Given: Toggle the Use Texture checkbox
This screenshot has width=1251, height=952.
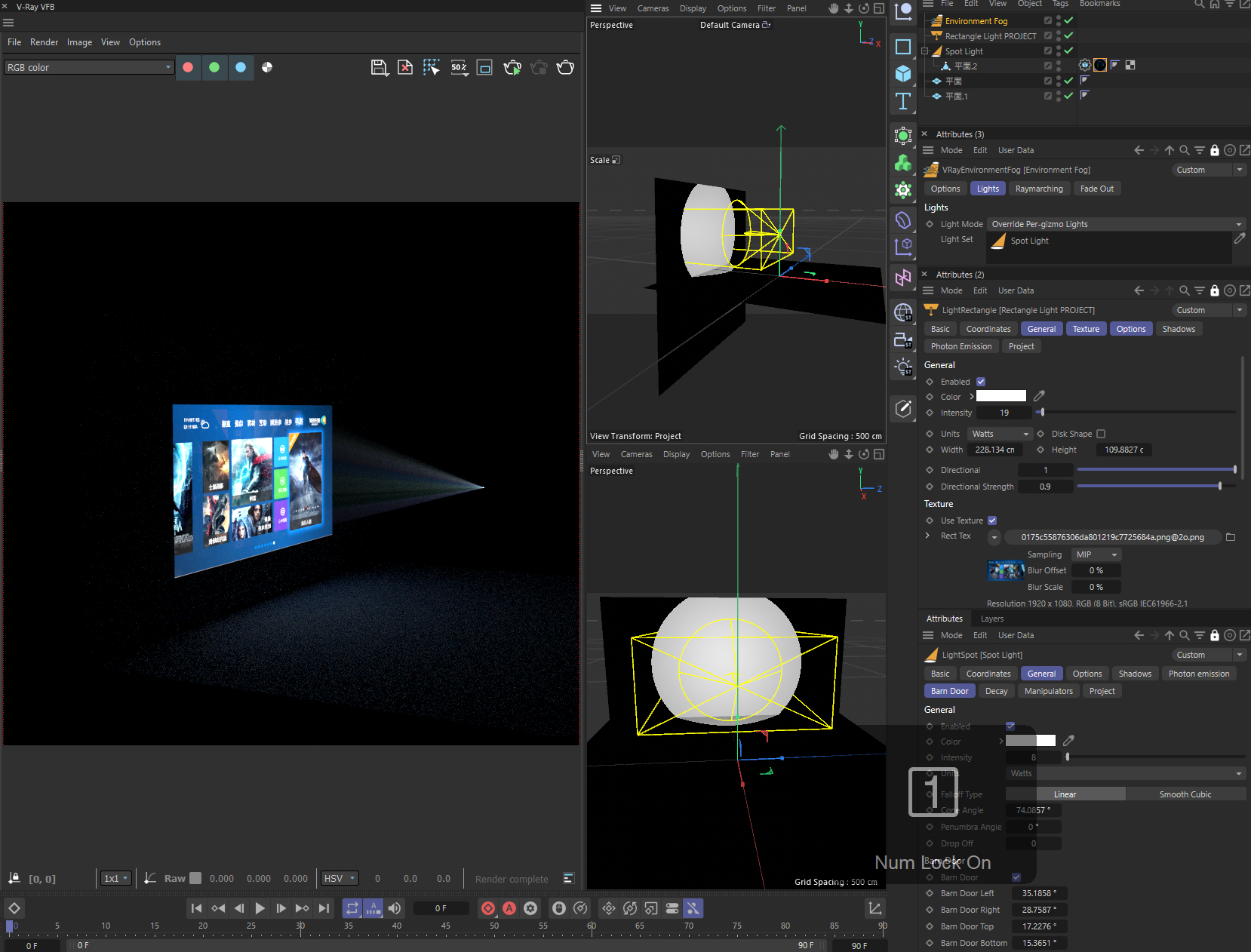Looking at the screenshot, I should tap(992, 521).
